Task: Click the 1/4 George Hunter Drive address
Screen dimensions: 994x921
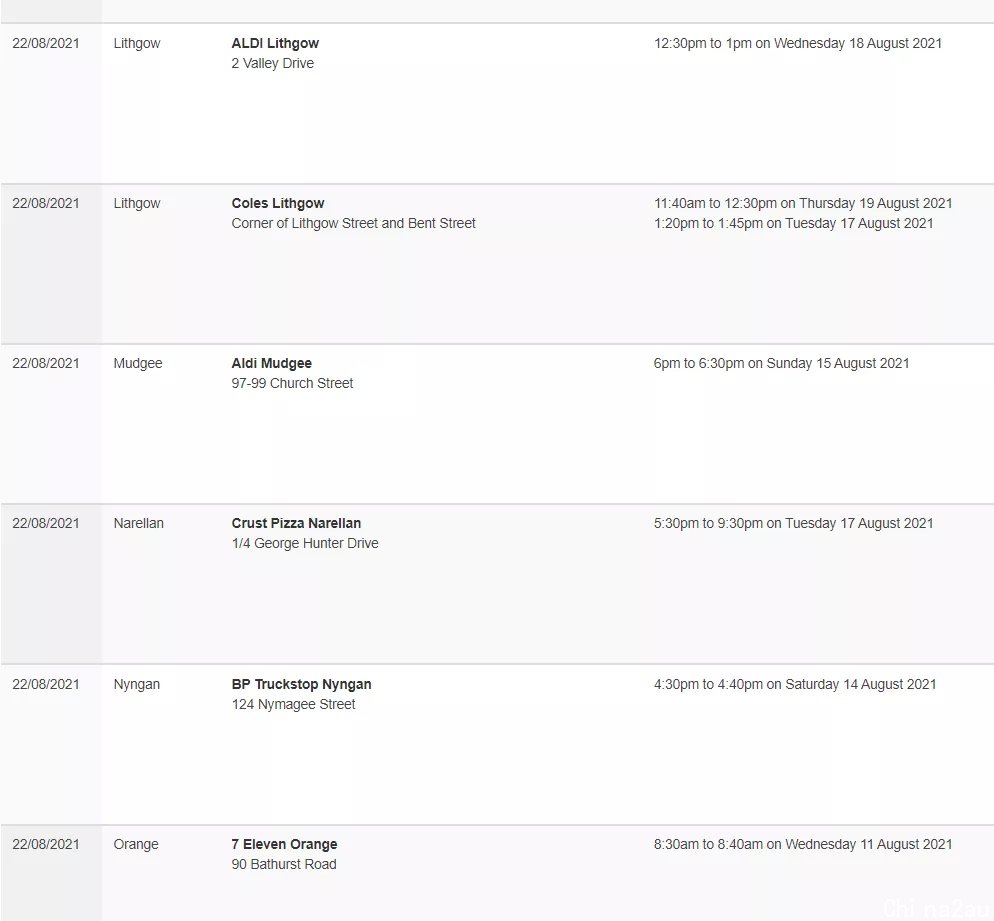Action: pos(305,543)
